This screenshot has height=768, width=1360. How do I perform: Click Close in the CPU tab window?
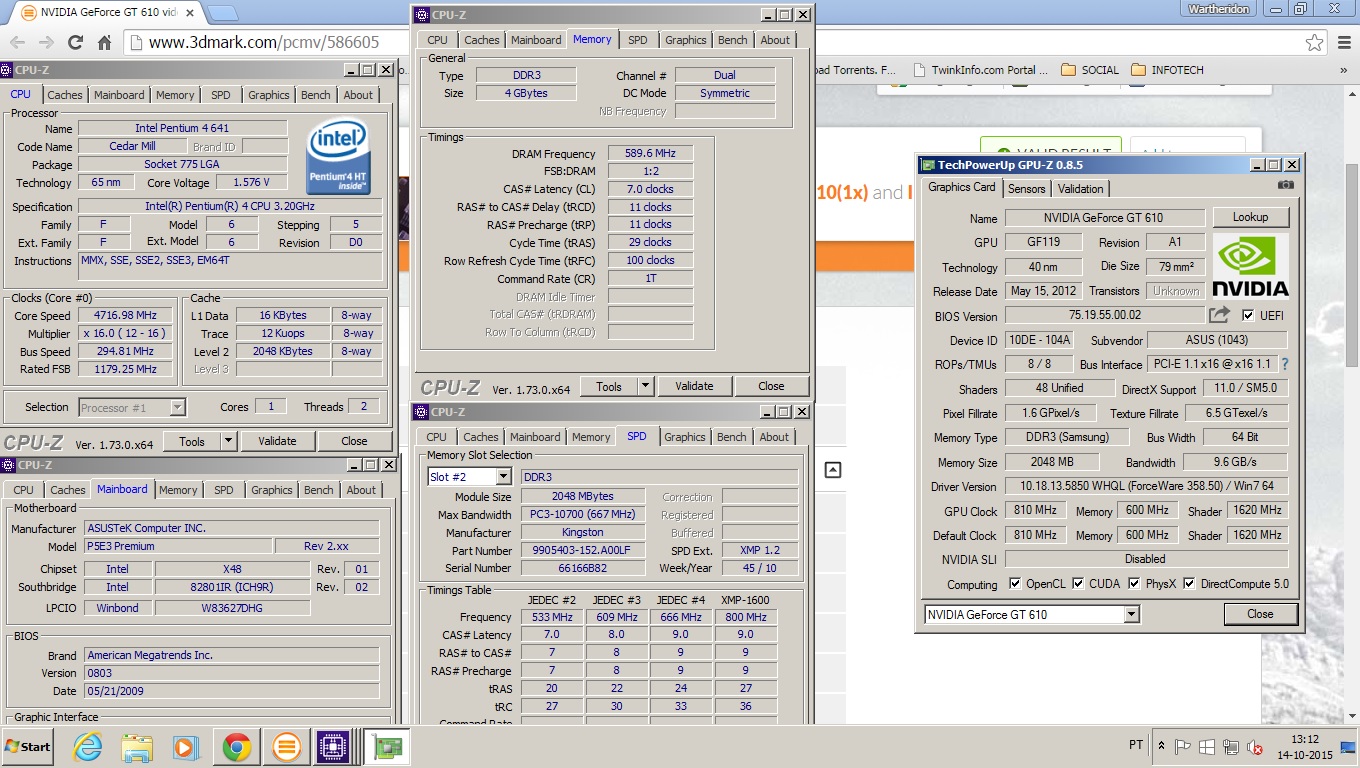[x=354, y=441]
